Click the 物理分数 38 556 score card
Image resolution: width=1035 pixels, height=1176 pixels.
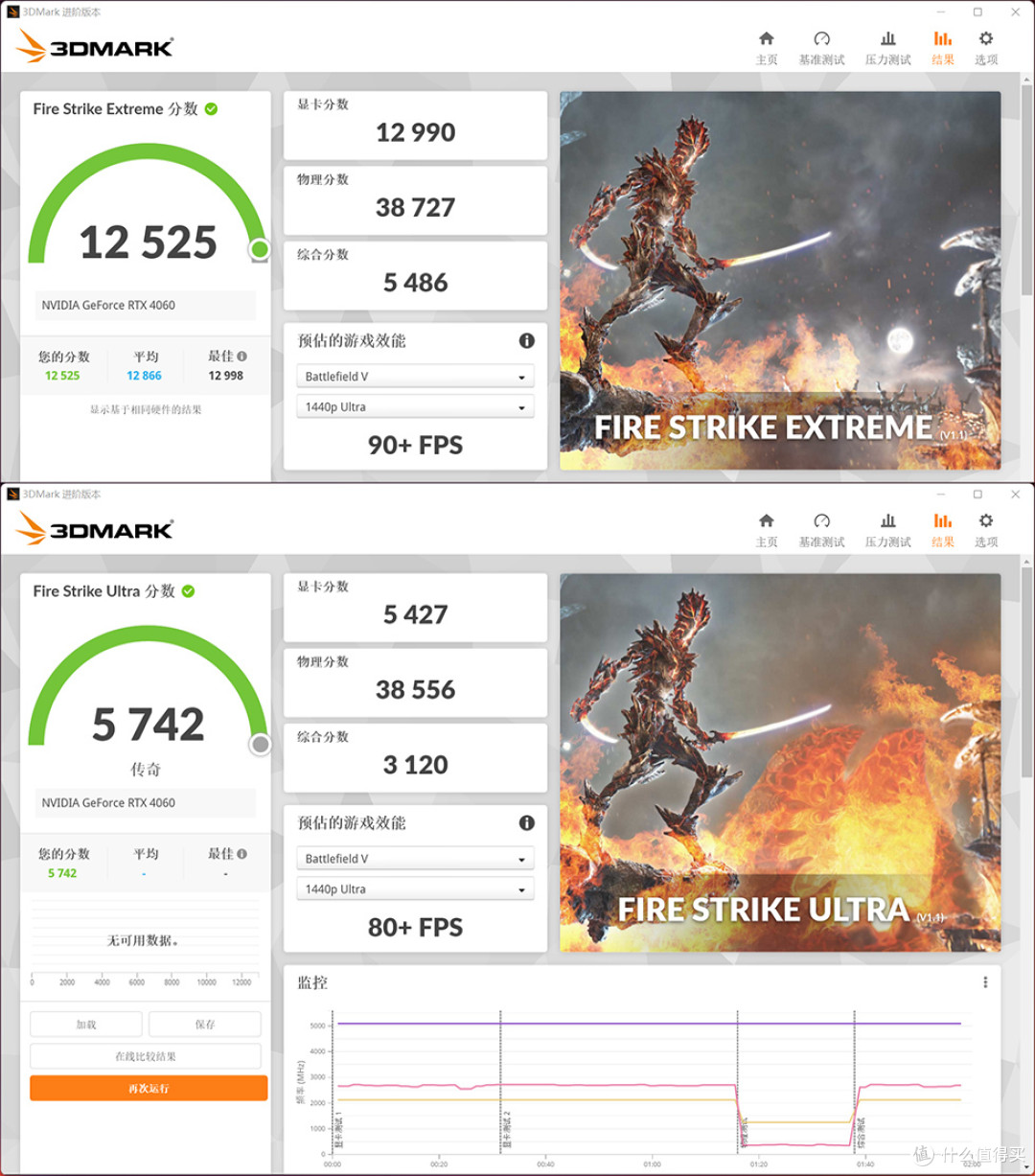point(415,682)
